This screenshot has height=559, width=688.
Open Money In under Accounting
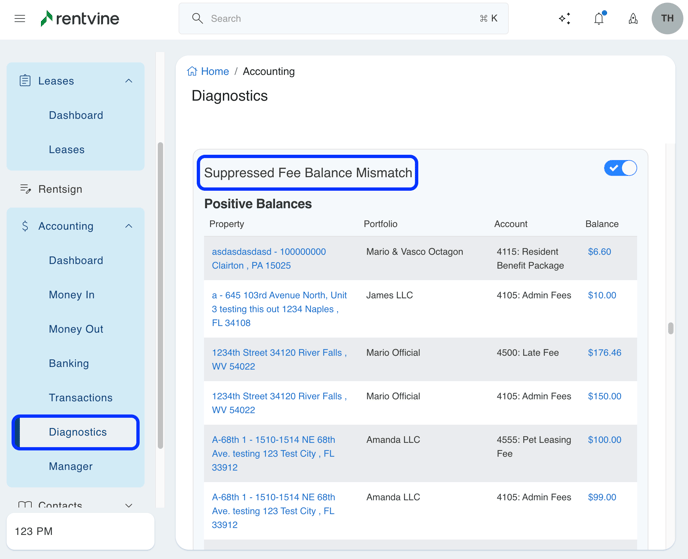[72, 295]
